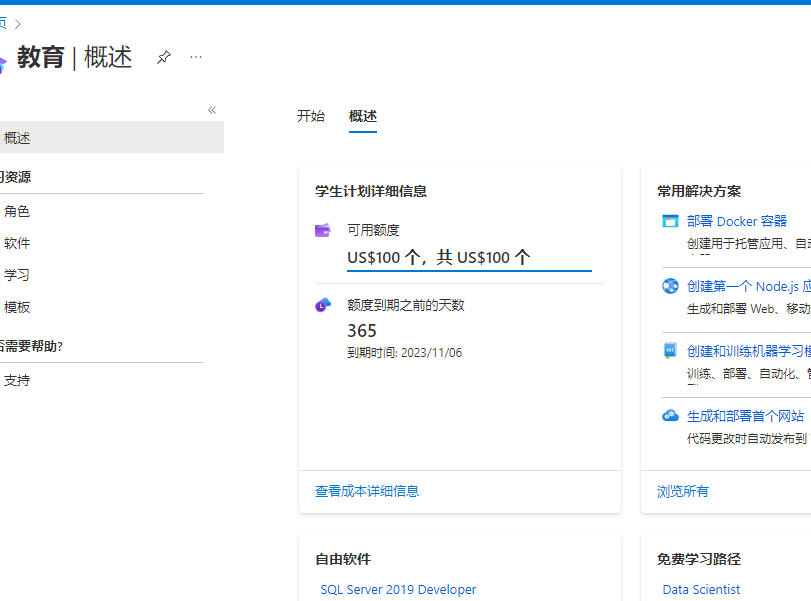
Task: Select 学习 in the sidebar
Action: 17,275
